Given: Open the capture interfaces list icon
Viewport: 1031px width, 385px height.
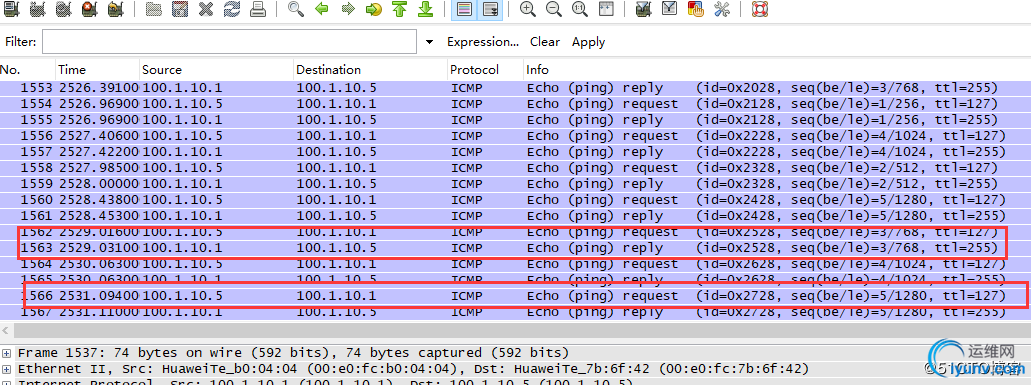Looking at the screenshot, I should pos(12,9).
